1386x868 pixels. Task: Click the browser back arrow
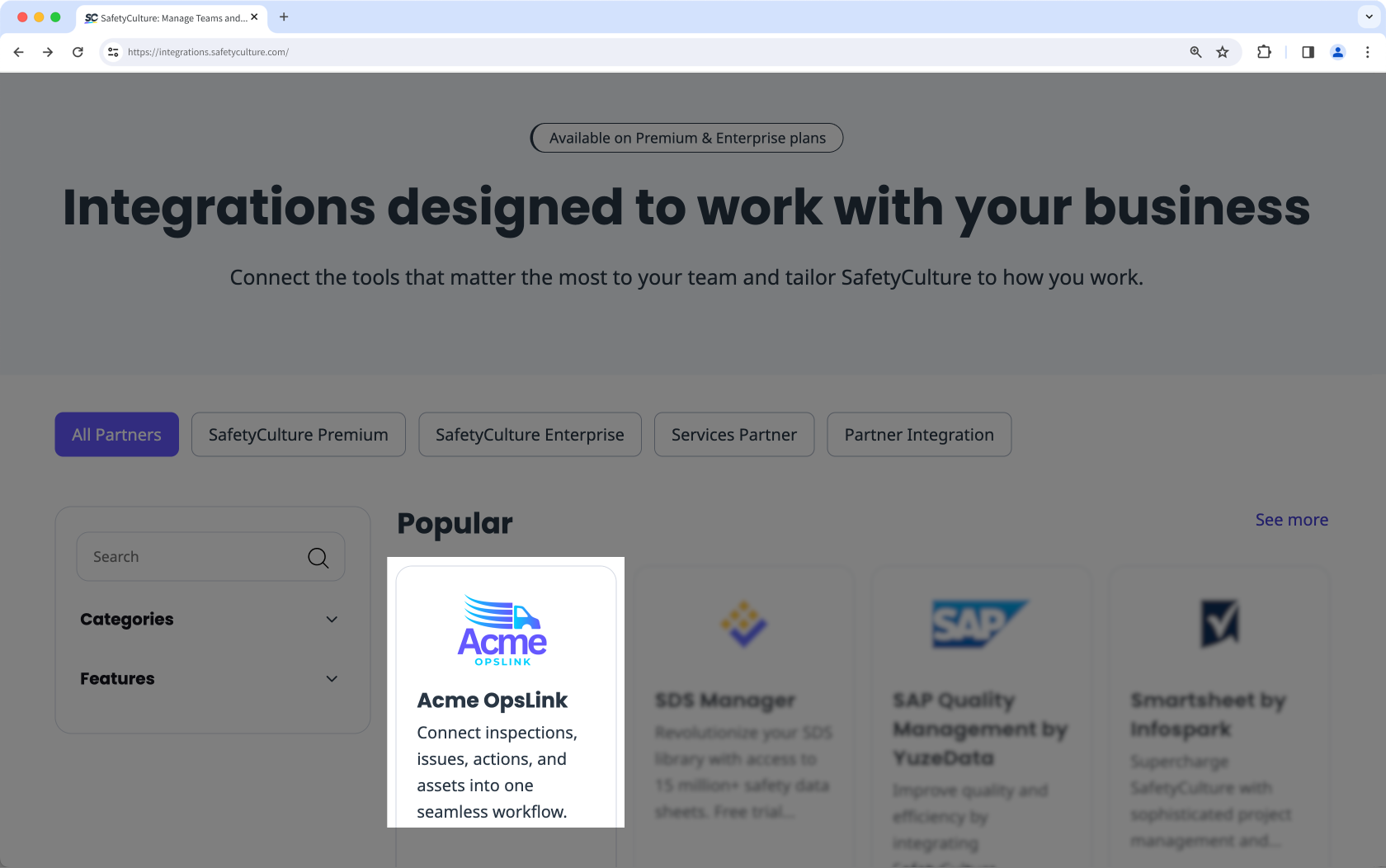pyautogui.click(x=18, y=52)
